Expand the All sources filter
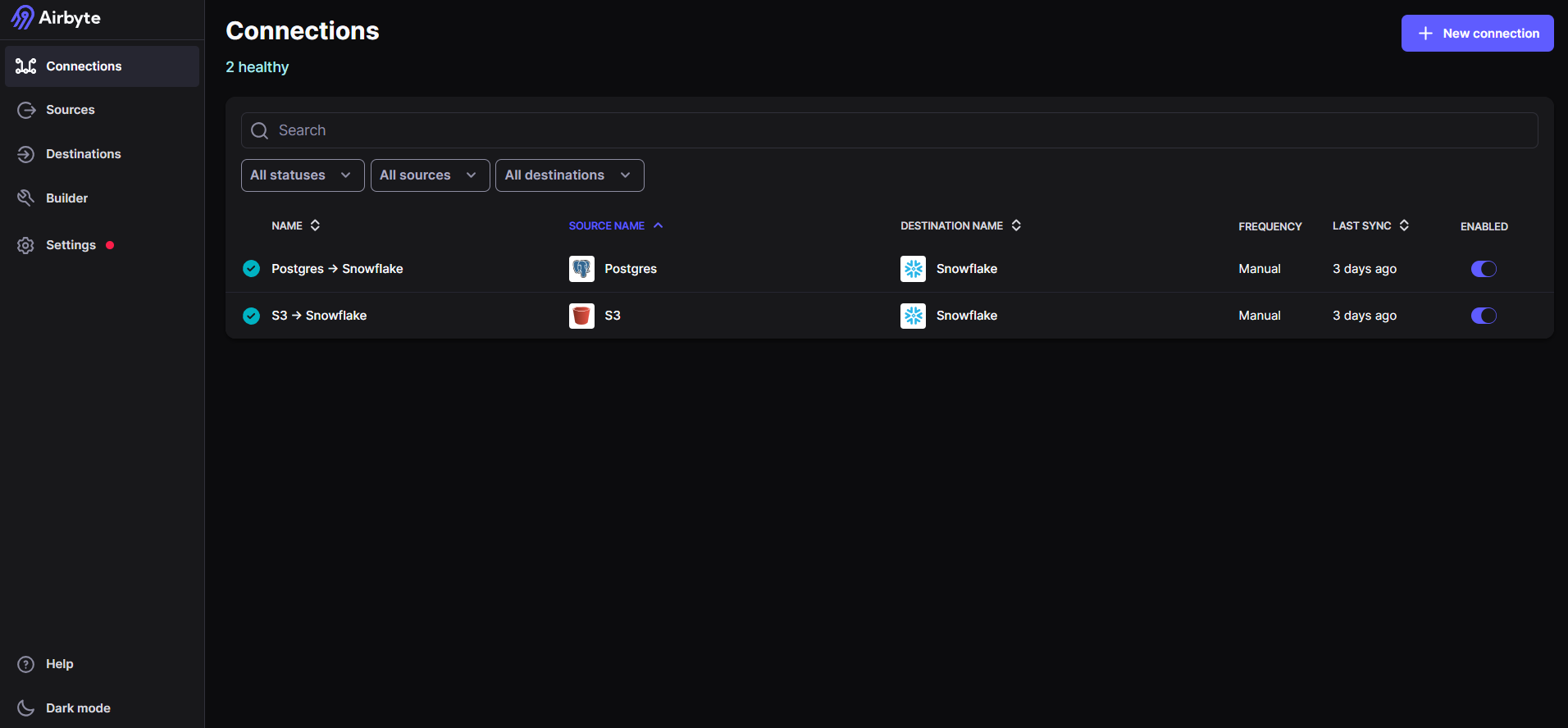The image size is (1568, 728). tap(430, 175)
